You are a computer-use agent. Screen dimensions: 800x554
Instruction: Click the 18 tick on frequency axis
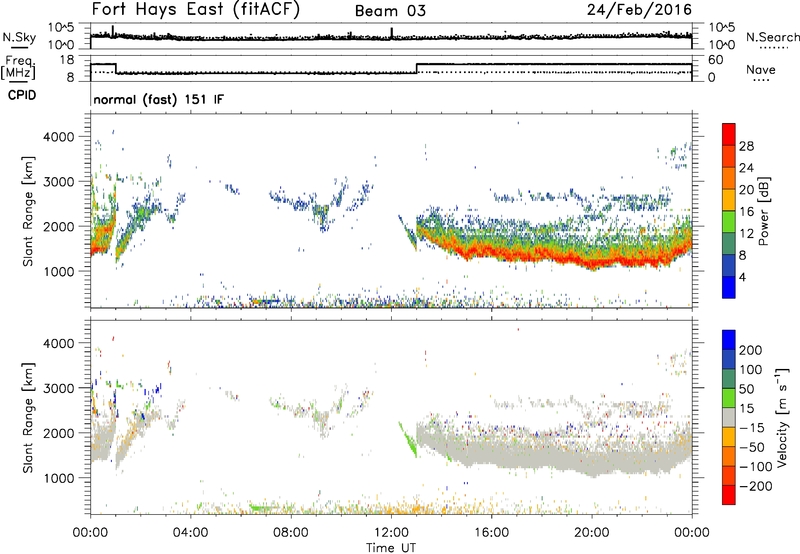pos(67,60)
